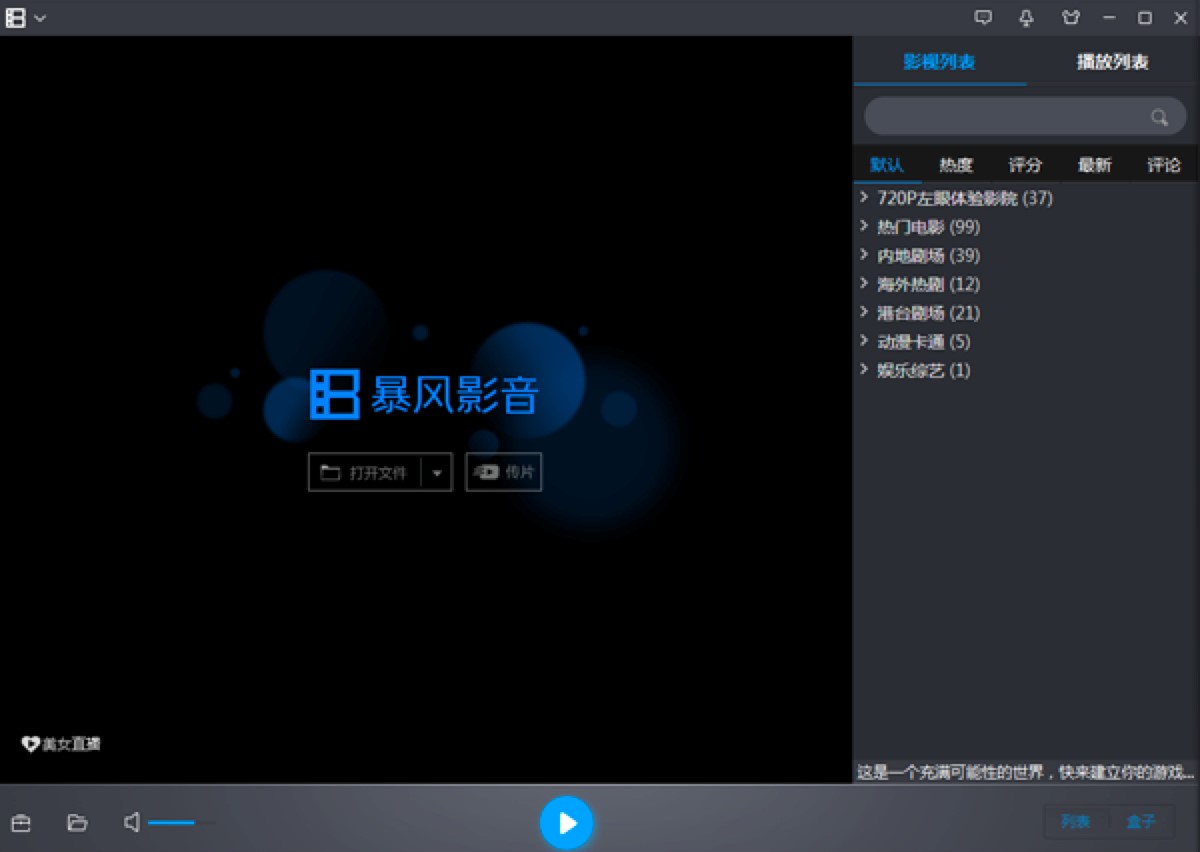Open the playlist icon at bottom-left
The image size is (1200, 852).
point(22,822)
